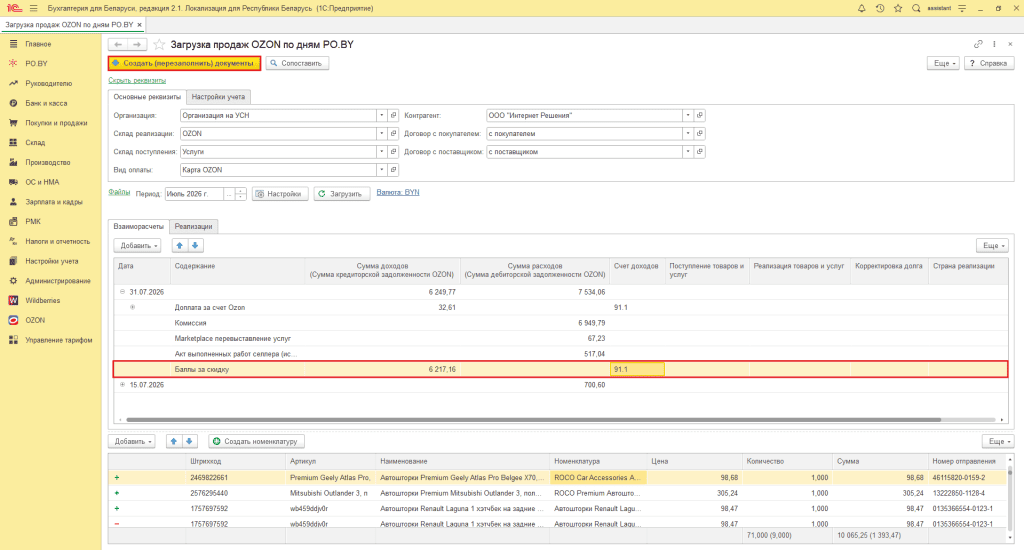This screenshot has width=1024, height=550.
Task: Open favorites star in title bar
Action: (x=898, y=8)
